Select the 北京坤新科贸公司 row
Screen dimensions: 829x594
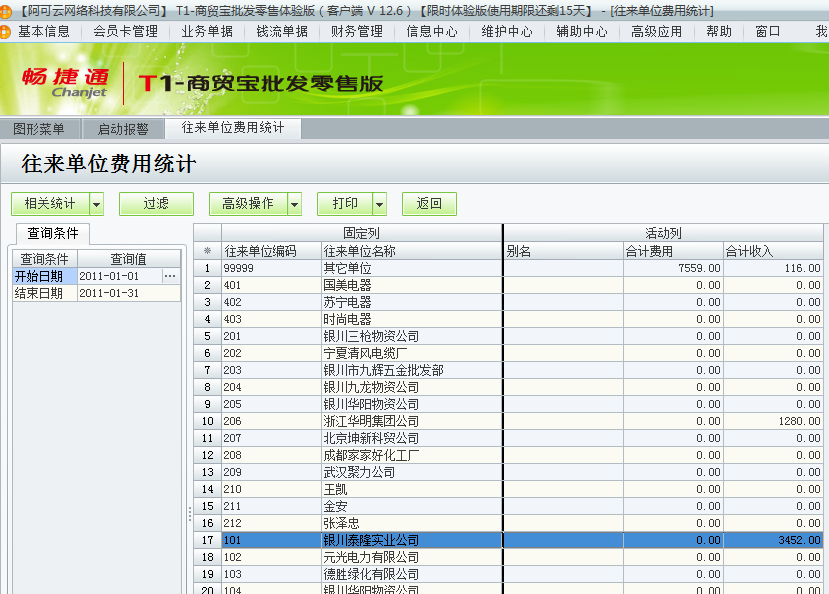pos(509,438)
